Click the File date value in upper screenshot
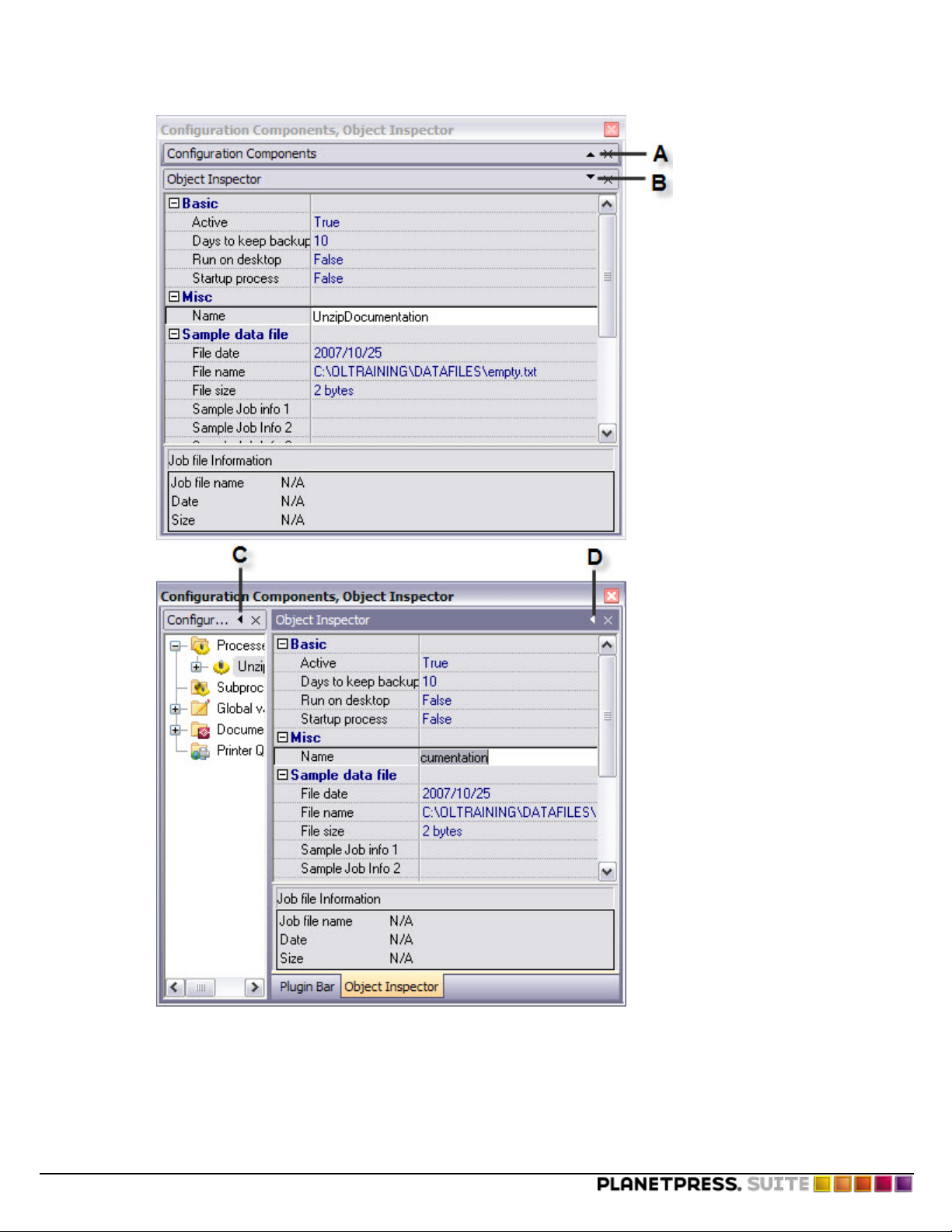The image size is (952, 1232). click(347, 353)
